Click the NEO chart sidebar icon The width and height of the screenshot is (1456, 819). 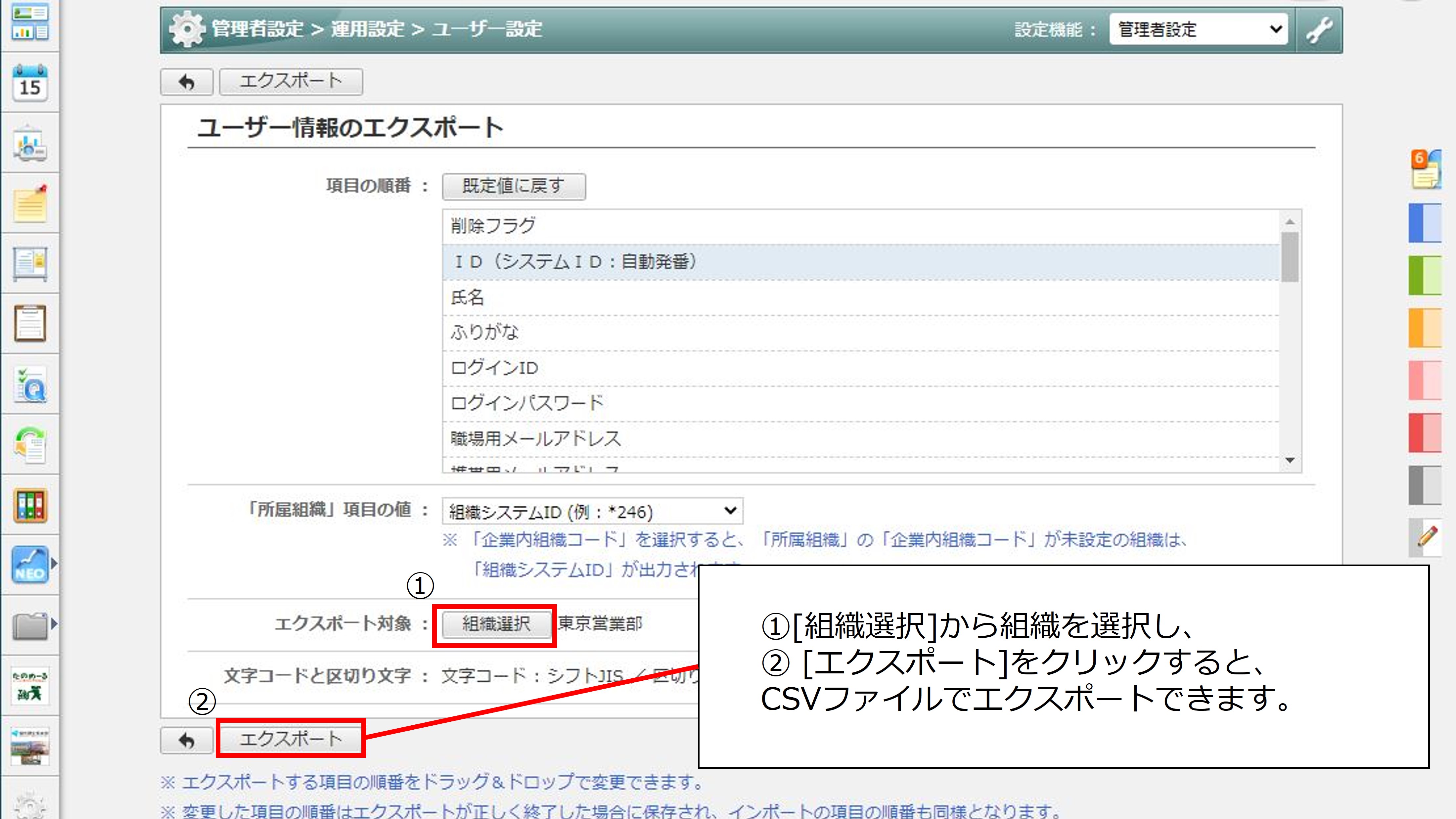(x=30, y=565)
